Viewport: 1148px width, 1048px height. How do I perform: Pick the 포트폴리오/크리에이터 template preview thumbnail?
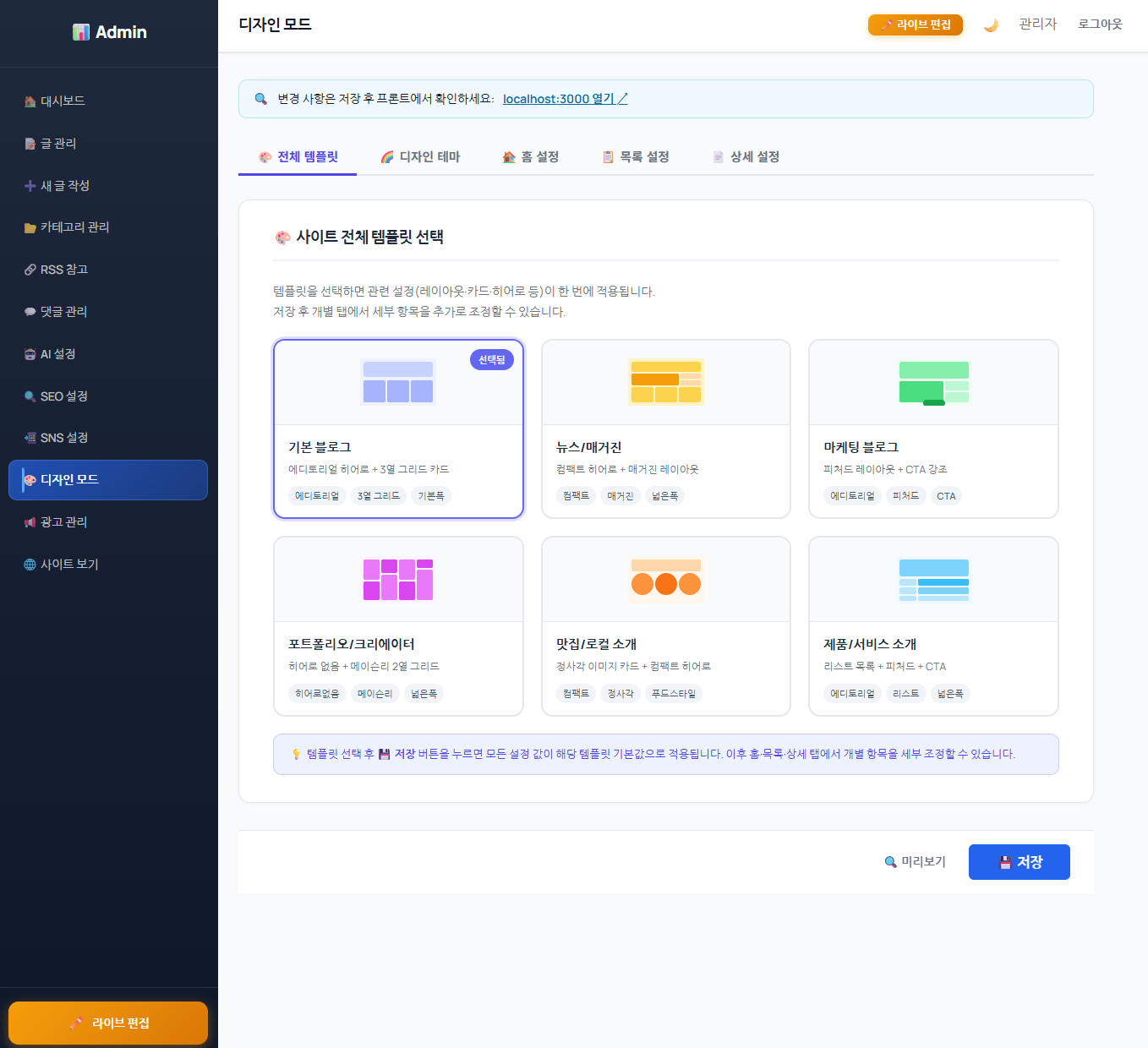398,580
